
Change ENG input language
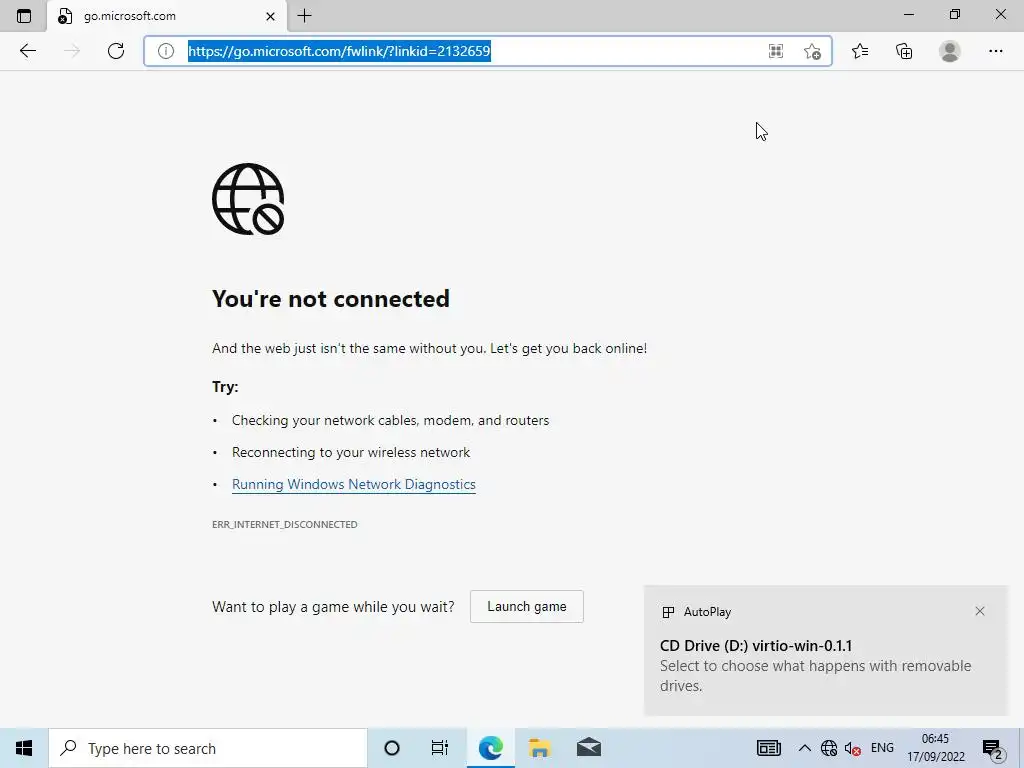[x=882, y=748]
